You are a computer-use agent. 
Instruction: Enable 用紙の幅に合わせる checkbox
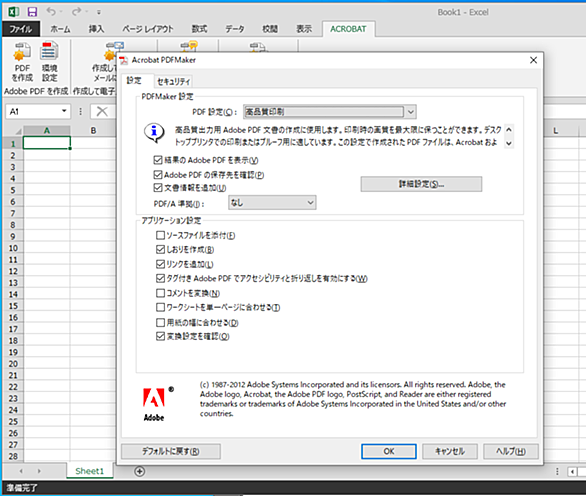160,322
